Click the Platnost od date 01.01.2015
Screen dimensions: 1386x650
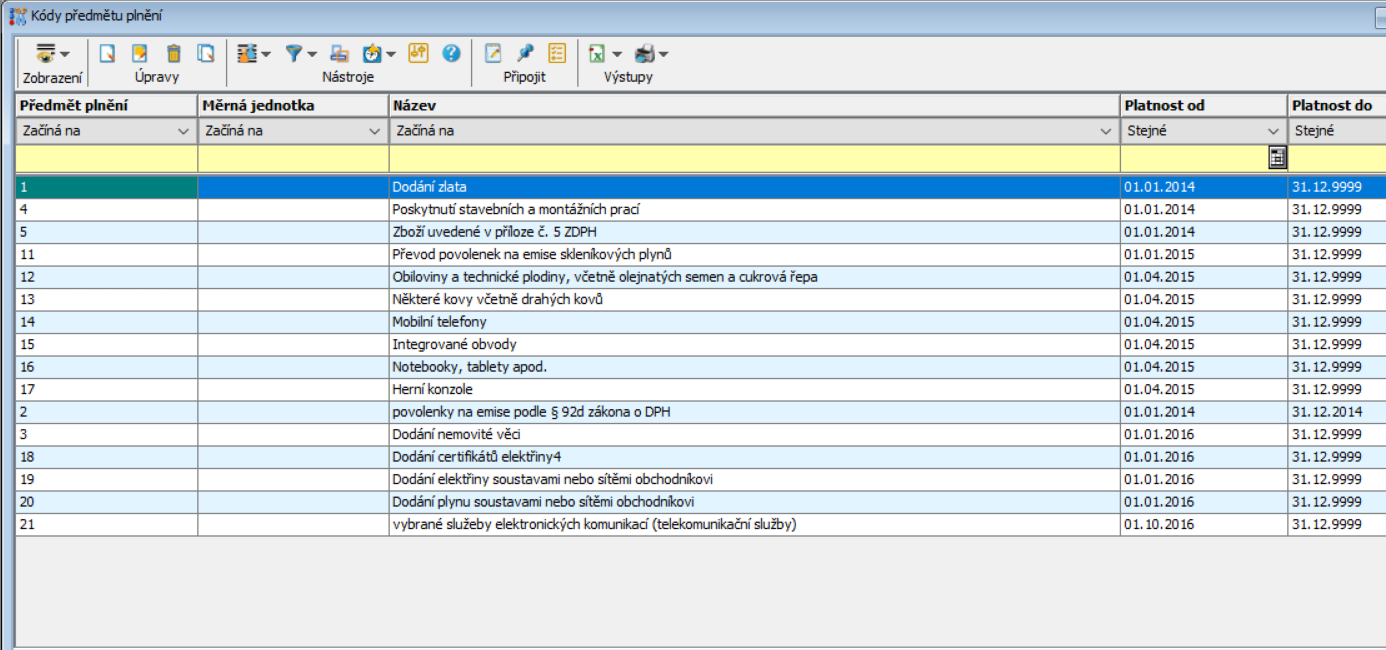tap(1159, 254)
